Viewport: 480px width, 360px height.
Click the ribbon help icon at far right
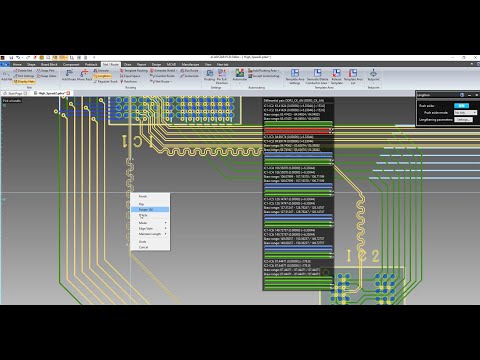477,64
